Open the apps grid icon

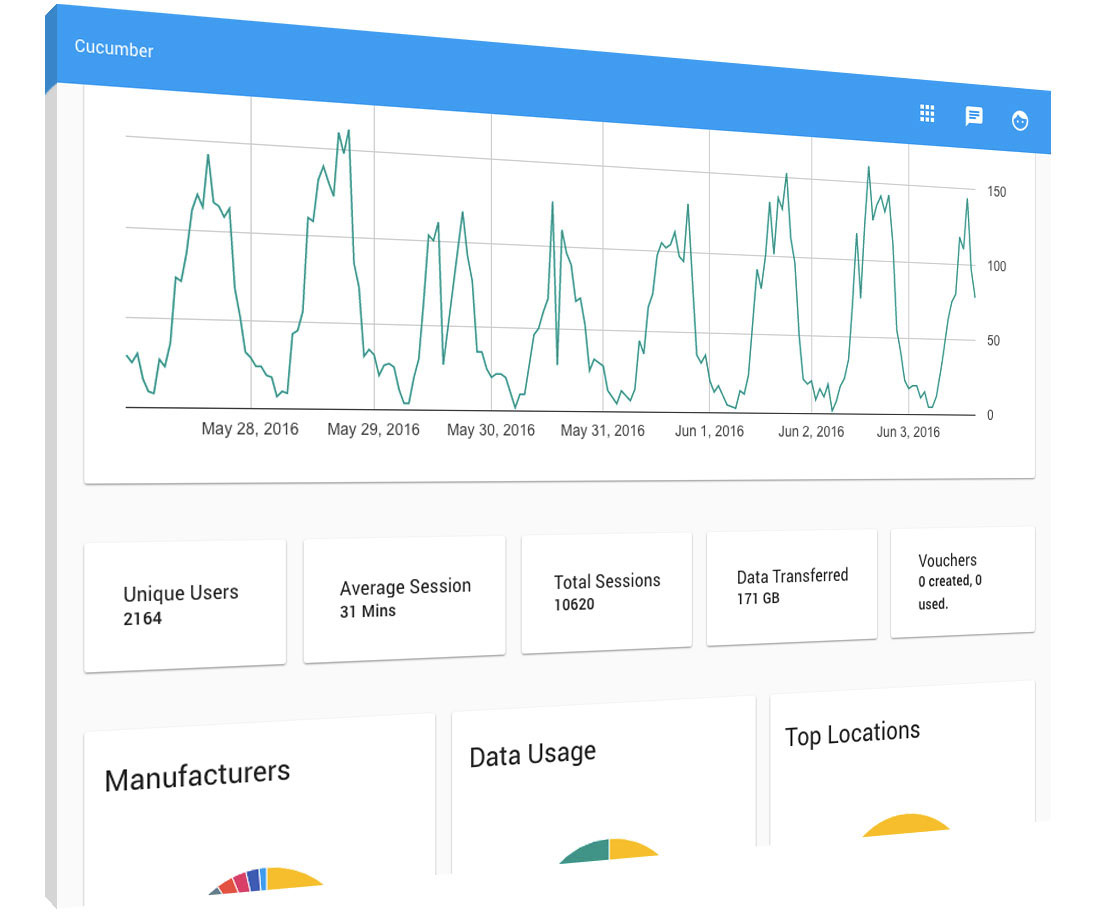point(927,113)
